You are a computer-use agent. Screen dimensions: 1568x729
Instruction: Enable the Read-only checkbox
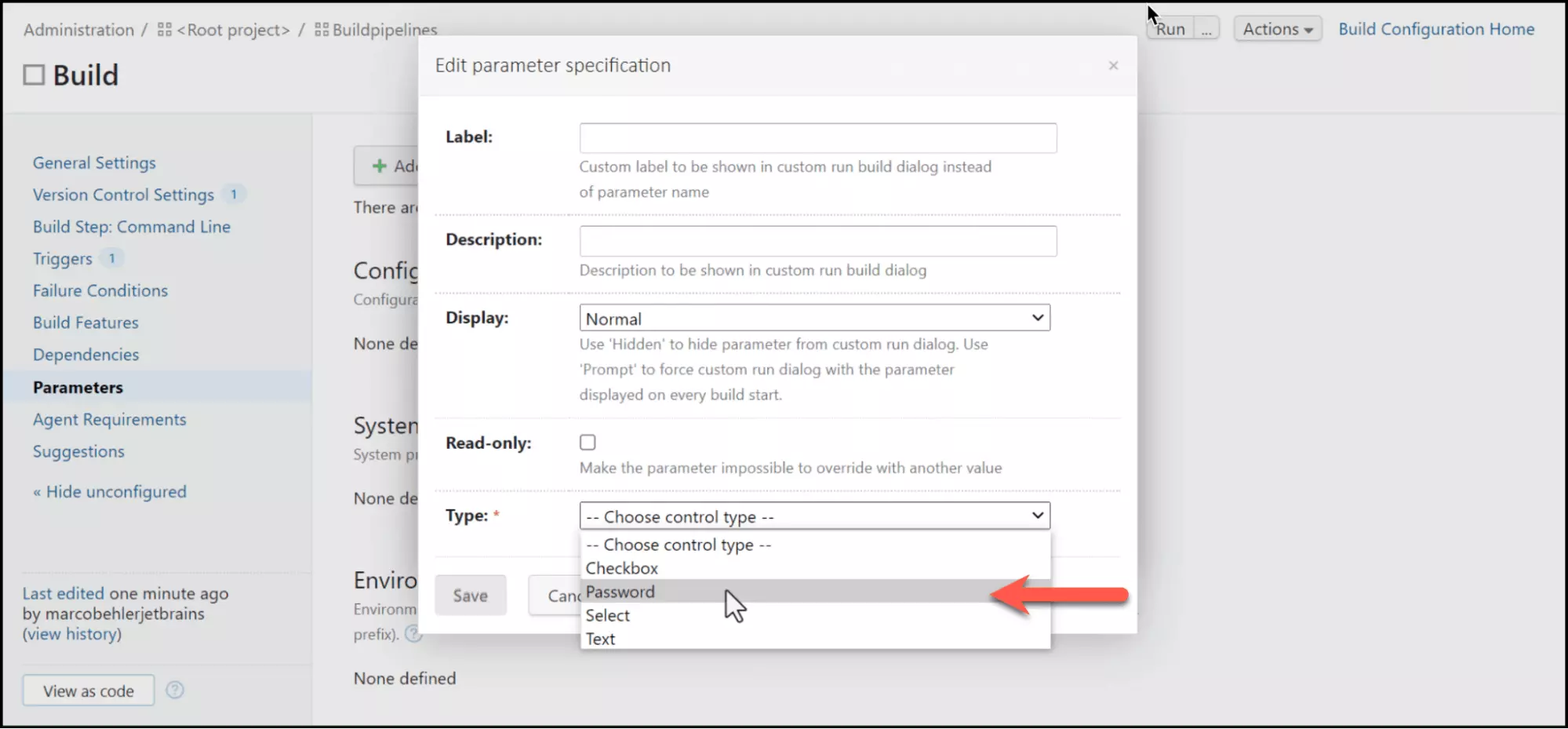click(588, 443)
